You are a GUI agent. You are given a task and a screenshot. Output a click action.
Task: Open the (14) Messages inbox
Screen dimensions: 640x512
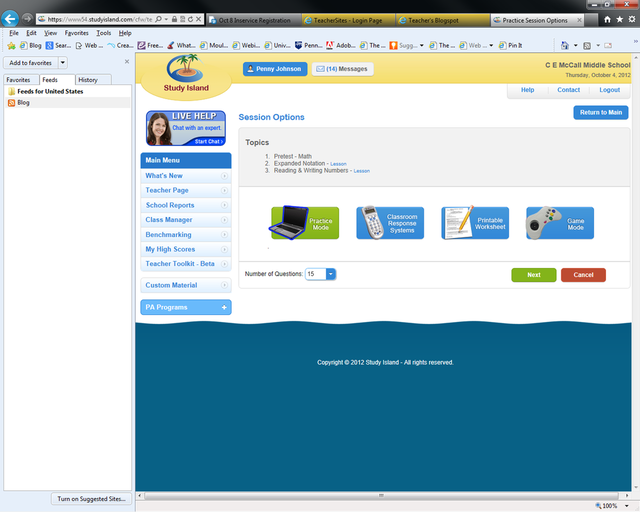(x=342, y=69)
